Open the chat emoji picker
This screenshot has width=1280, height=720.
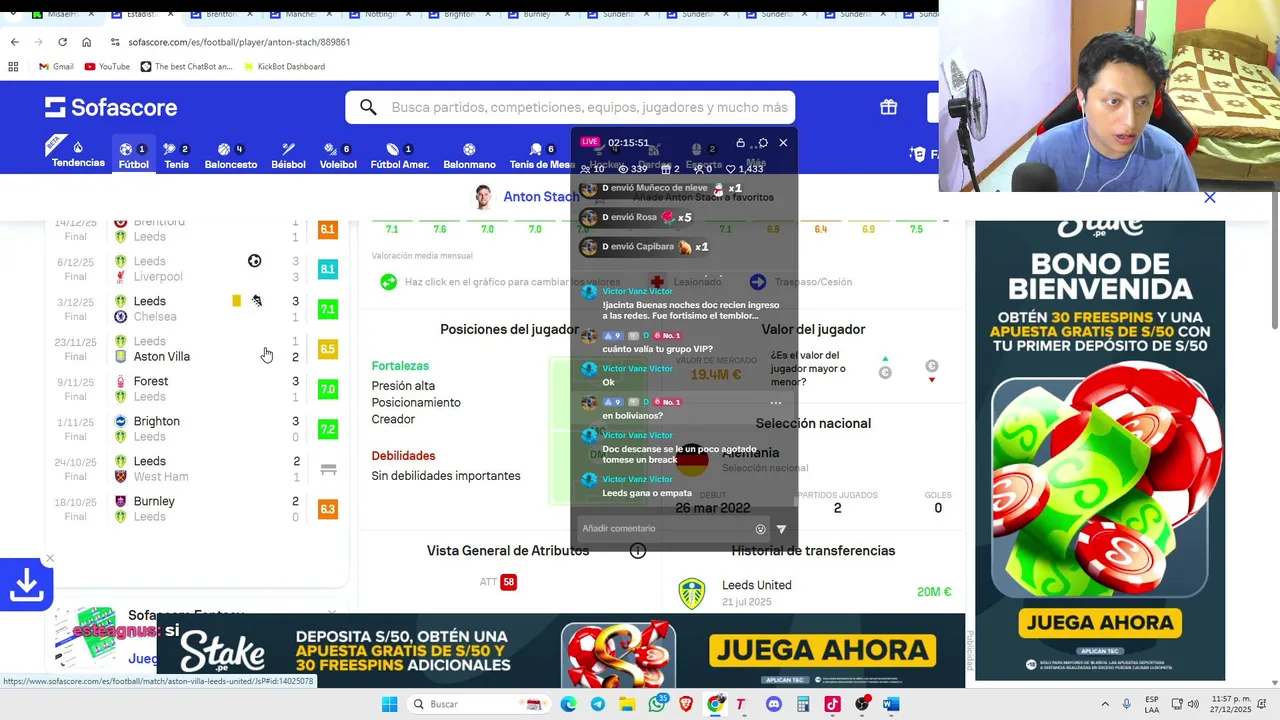761,529
